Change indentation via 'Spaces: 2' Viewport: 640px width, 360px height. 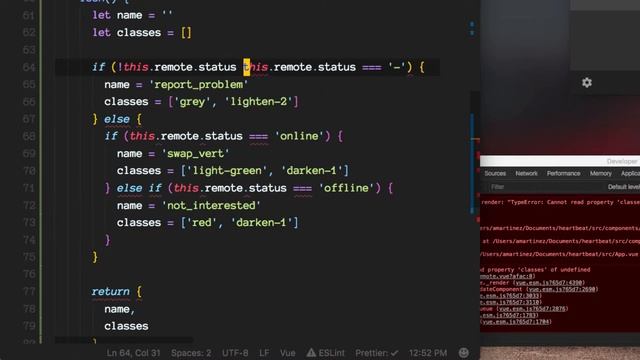pyautogui.click(x=191, y=353)
